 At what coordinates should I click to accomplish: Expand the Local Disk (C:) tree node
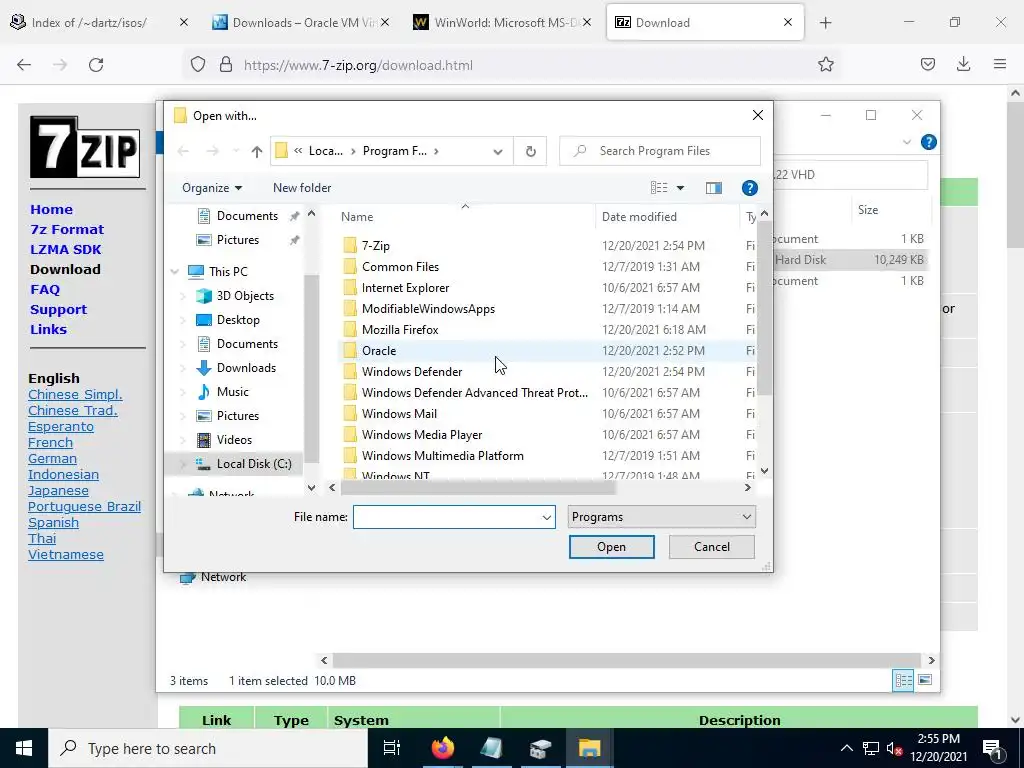pos(183,464)
